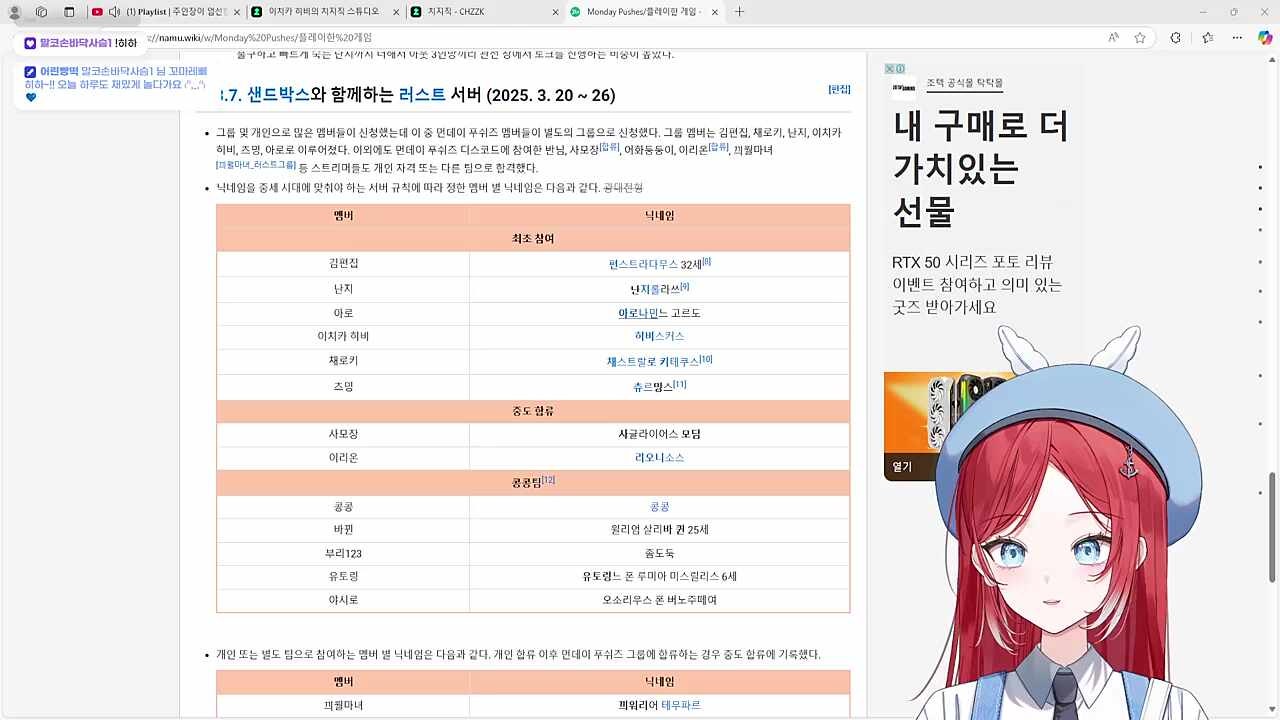Screen dimensions: 1280x720
Task: Open the blue 콩콩 nickname link
Action: (659, 507)
